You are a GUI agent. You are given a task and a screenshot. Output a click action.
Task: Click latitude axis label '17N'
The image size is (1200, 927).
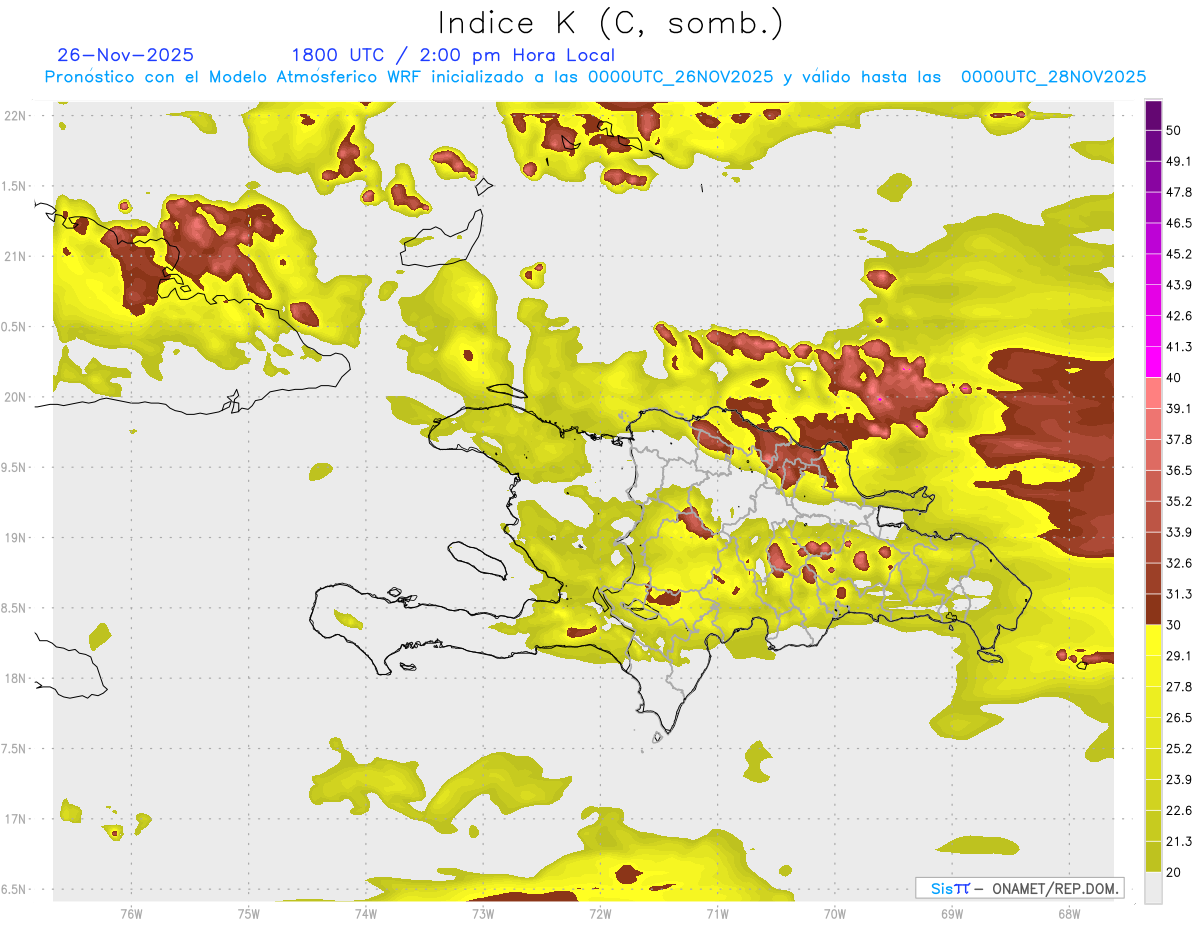click(x=15, y=819)
